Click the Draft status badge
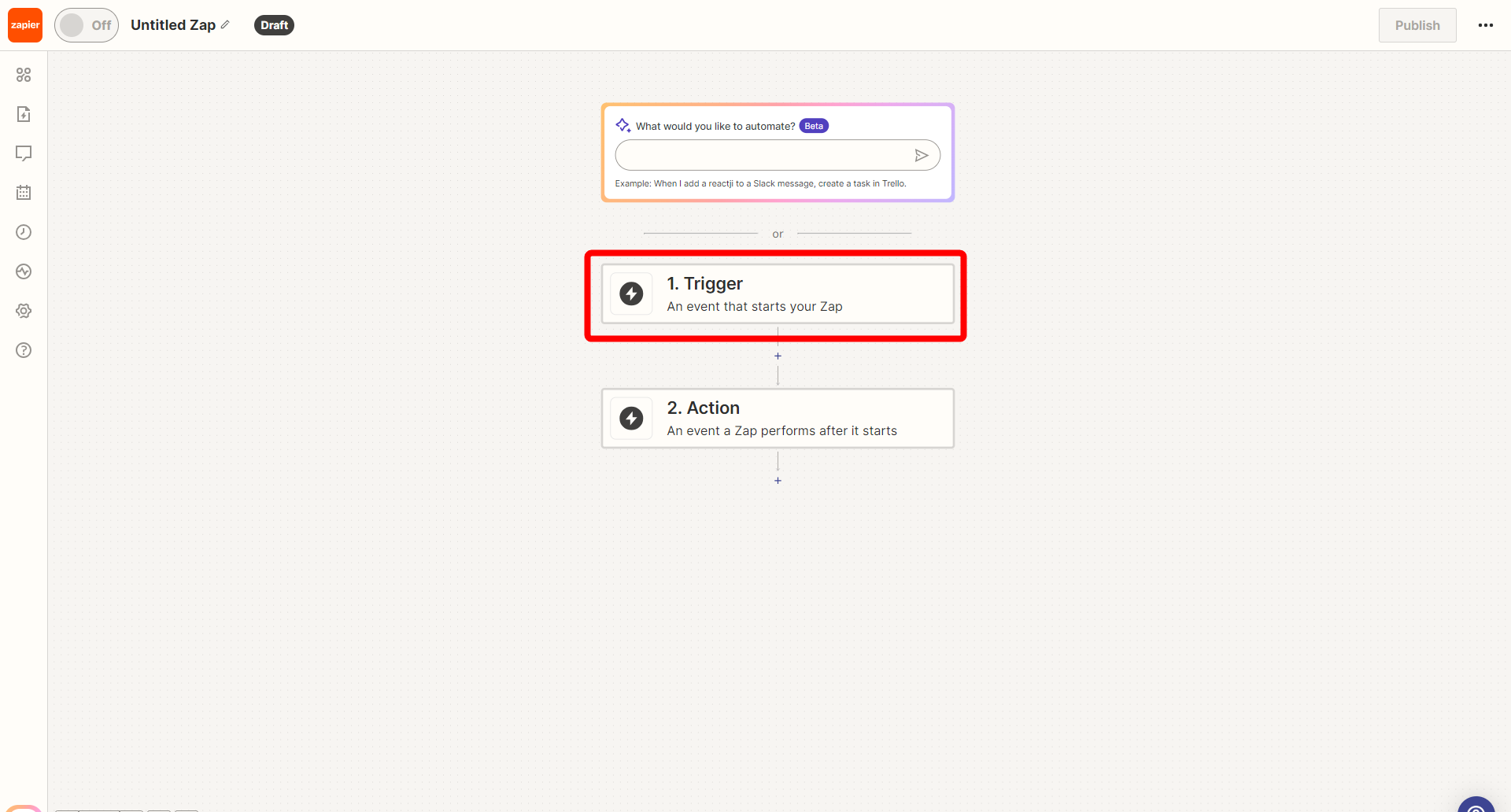Image resolution: width=1511 pixels, height=812 pixels. pos(274,25)
